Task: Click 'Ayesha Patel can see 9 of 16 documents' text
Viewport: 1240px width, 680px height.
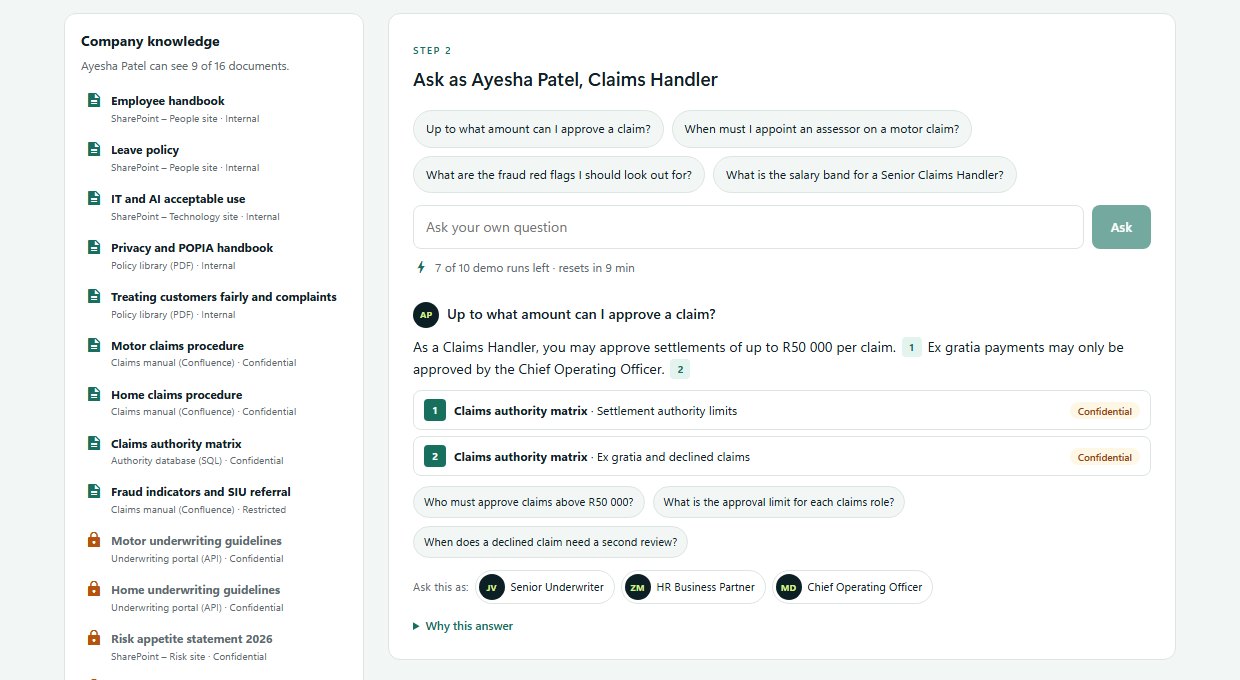Action: tap(185, 66)
